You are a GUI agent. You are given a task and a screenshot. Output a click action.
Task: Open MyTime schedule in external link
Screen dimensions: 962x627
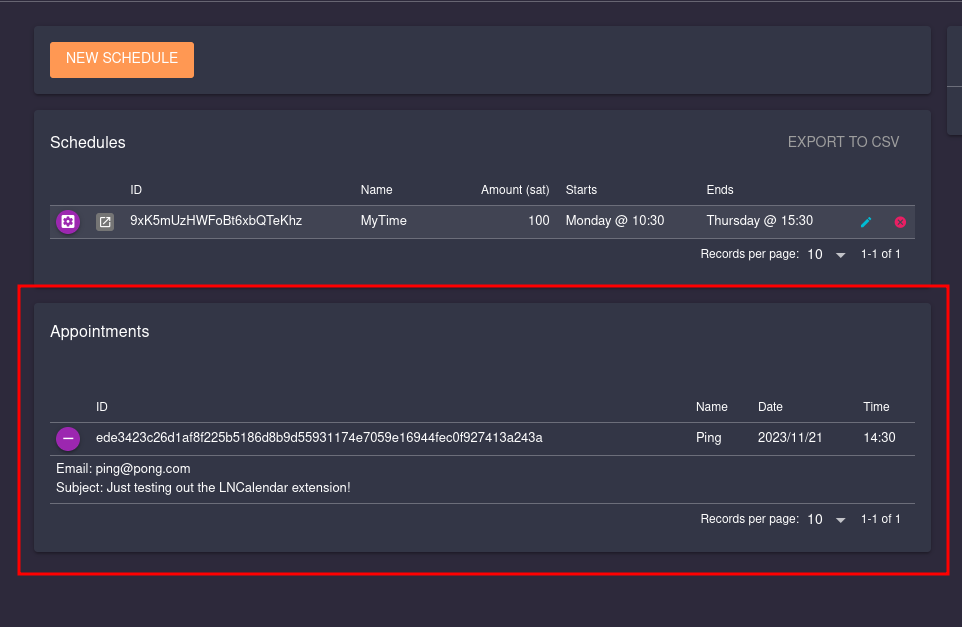tap(105, 222)
